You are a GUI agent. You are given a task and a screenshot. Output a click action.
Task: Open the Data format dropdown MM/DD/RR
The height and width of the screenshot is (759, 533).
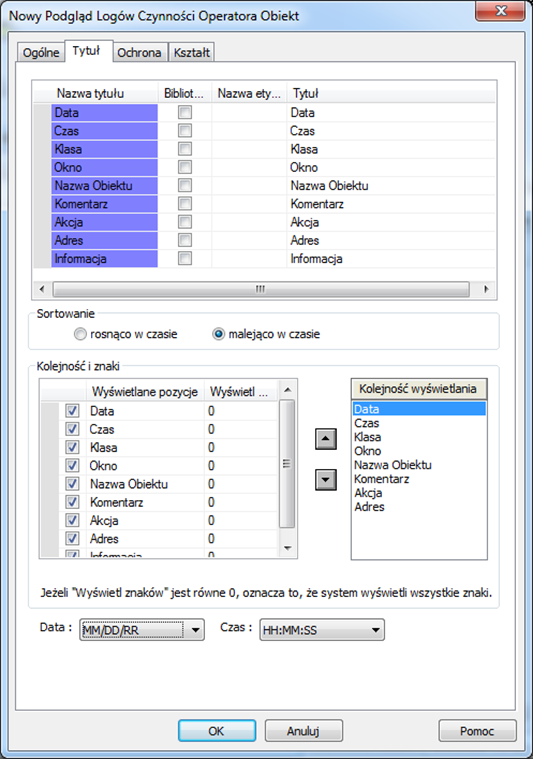[142, 630]
